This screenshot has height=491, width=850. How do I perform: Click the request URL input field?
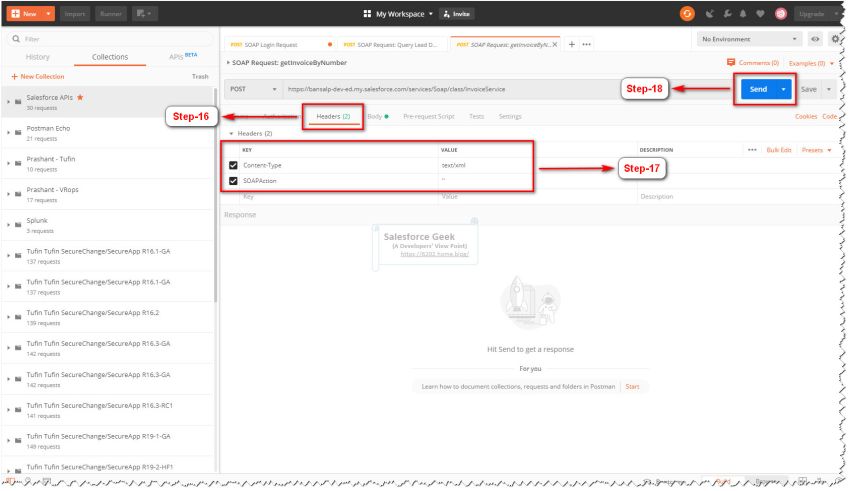click(450, 89)
